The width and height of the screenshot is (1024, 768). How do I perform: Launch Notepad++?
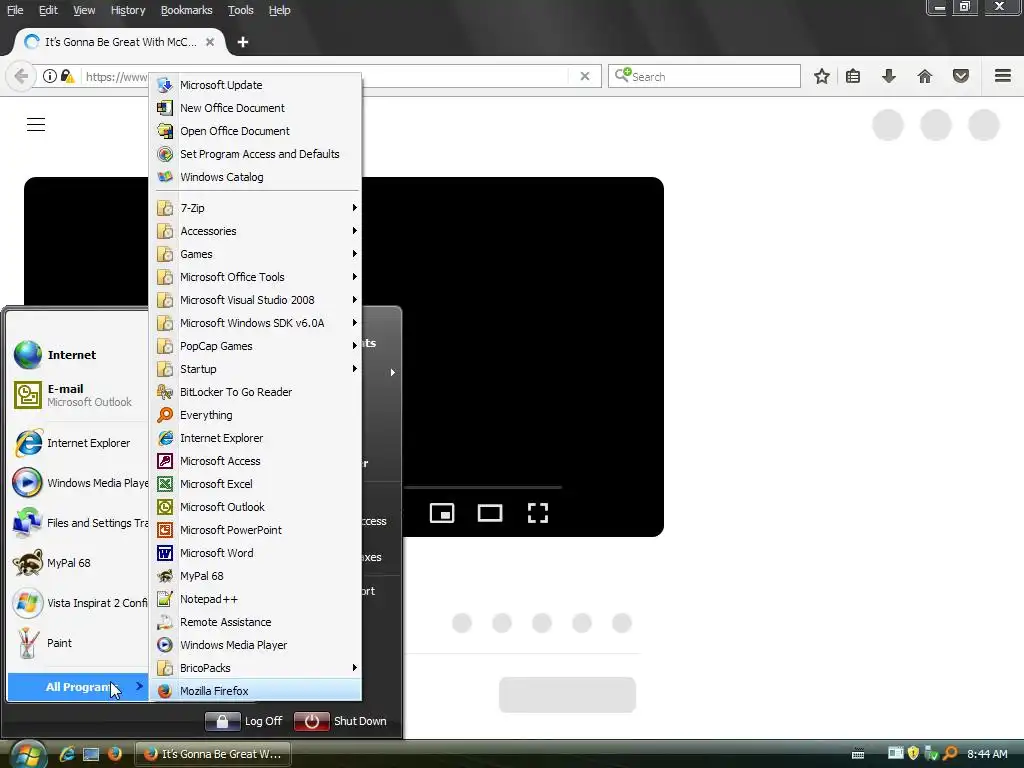point(255,599)
